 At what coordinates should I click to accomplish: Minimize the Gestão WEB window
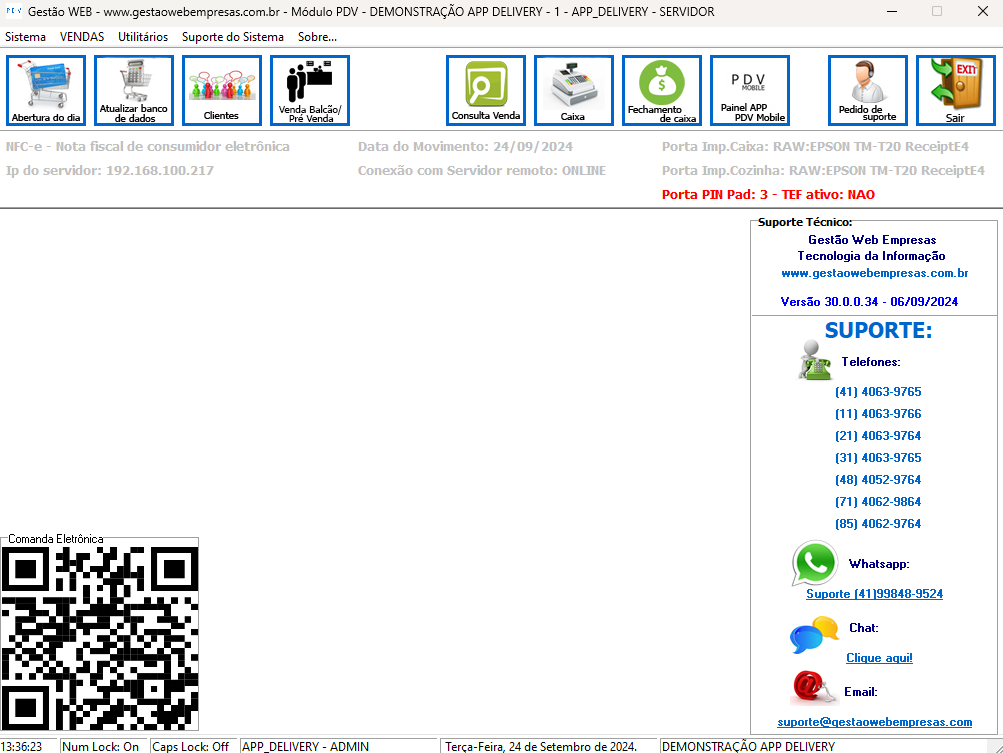pos(892,12)
